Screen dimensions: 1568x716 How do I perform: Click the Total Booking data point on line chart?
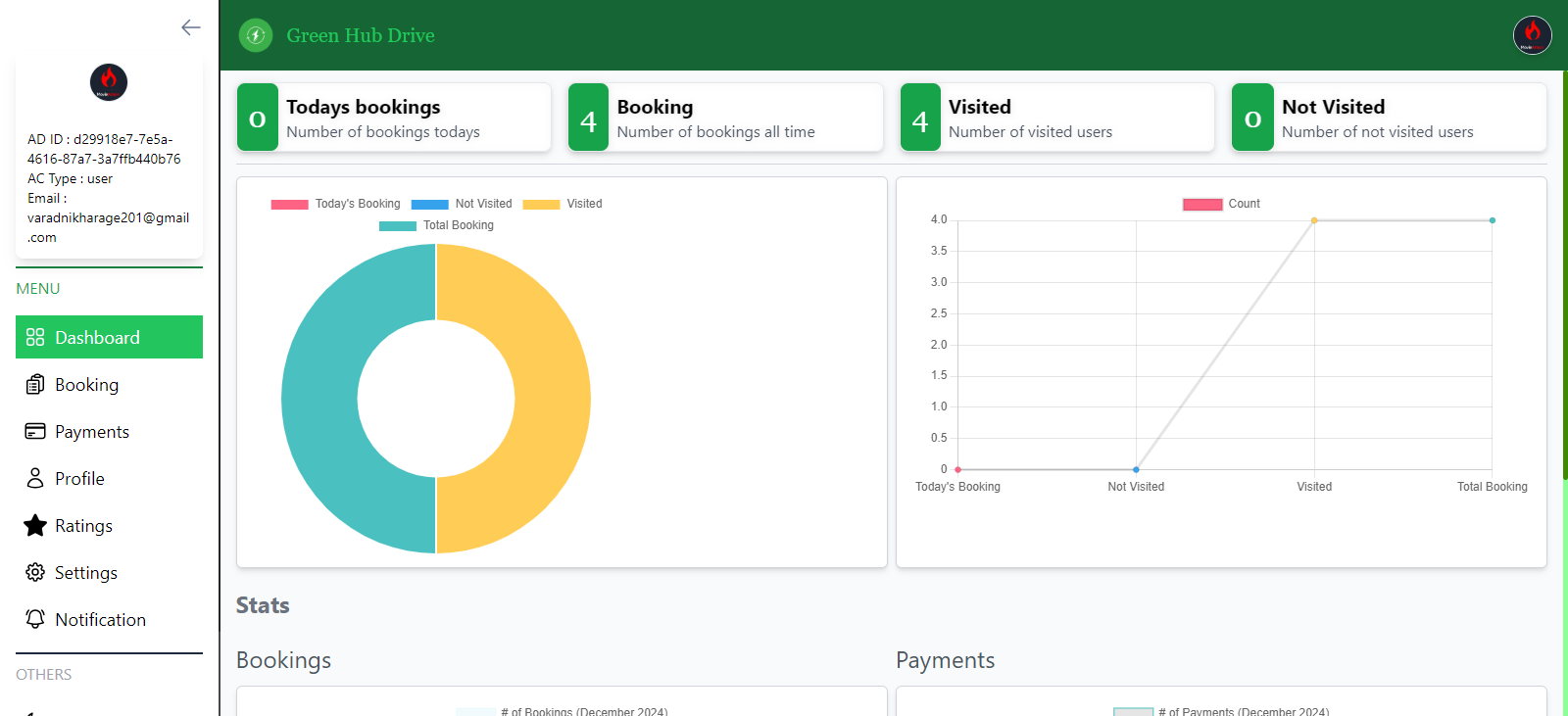(x=1493, y=220)
